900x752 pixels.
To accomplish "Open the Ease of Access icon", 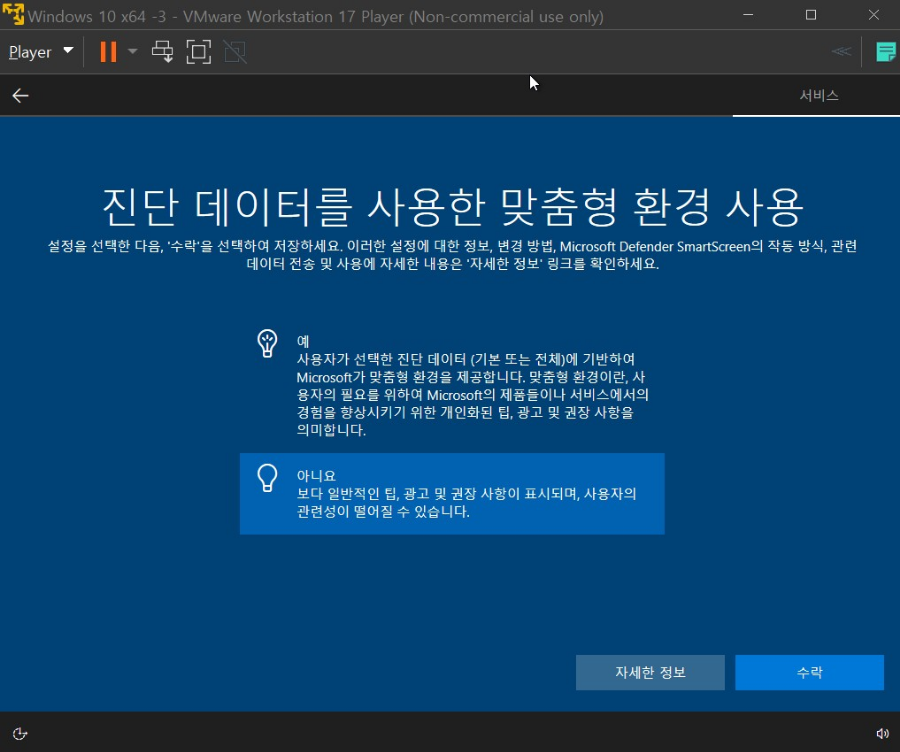I will coord(20,734).
